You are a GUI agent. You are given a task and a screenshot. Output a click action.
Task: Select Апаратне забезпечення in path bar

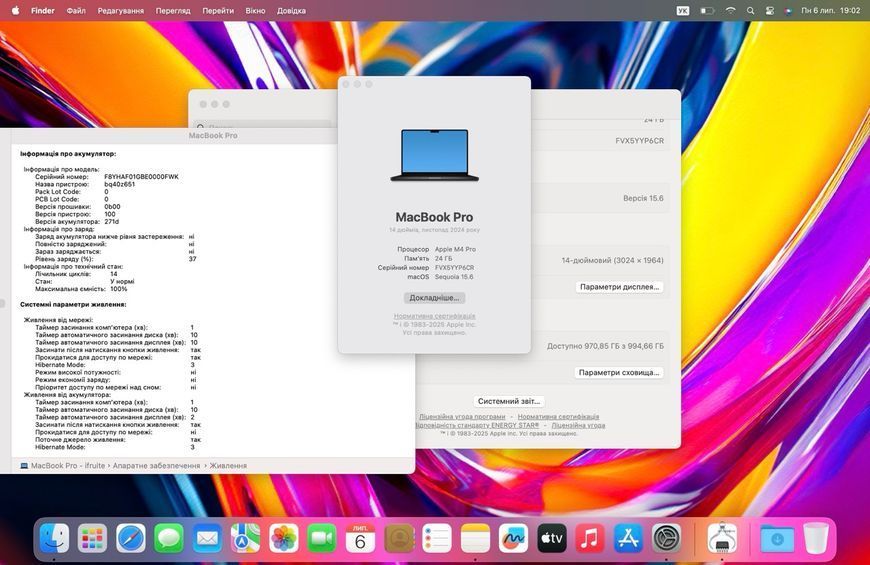156,466
